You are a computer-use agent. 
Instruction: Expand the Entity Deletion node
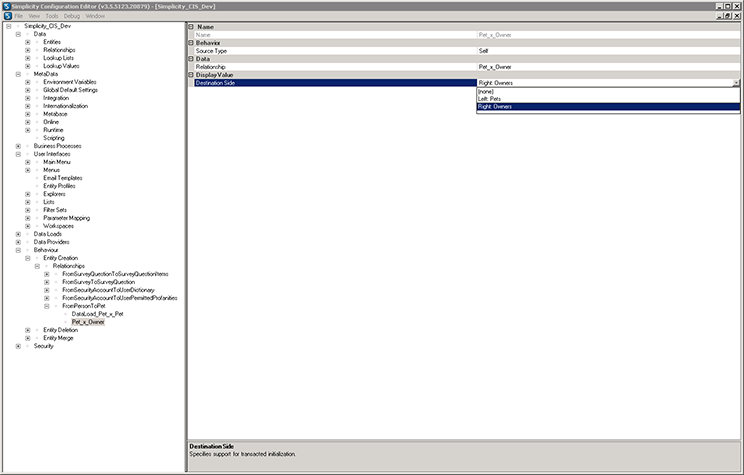[x=28, y=330]
